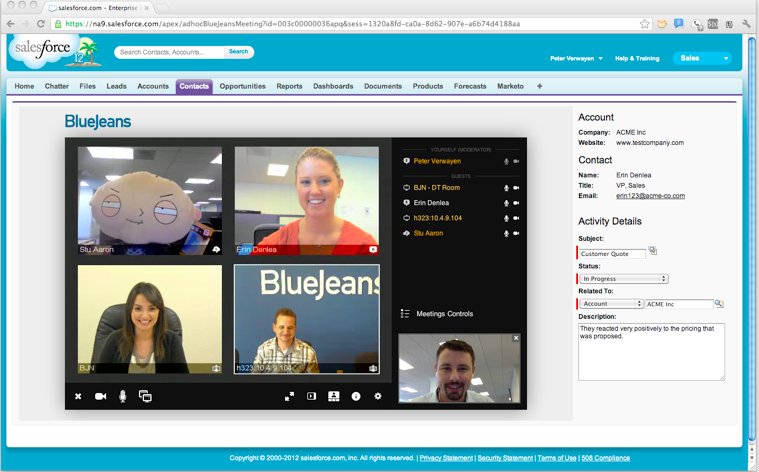The width and height of the screenshot is (759, 472).
Task: Open the Terms of Use link
Action: (557, 458)
